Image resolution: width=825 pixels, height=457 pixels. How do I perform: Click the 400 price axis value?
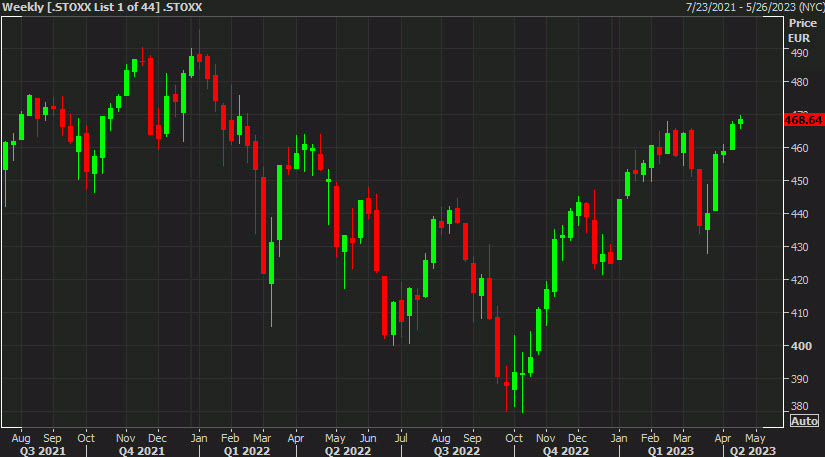[x=801, y=346]
